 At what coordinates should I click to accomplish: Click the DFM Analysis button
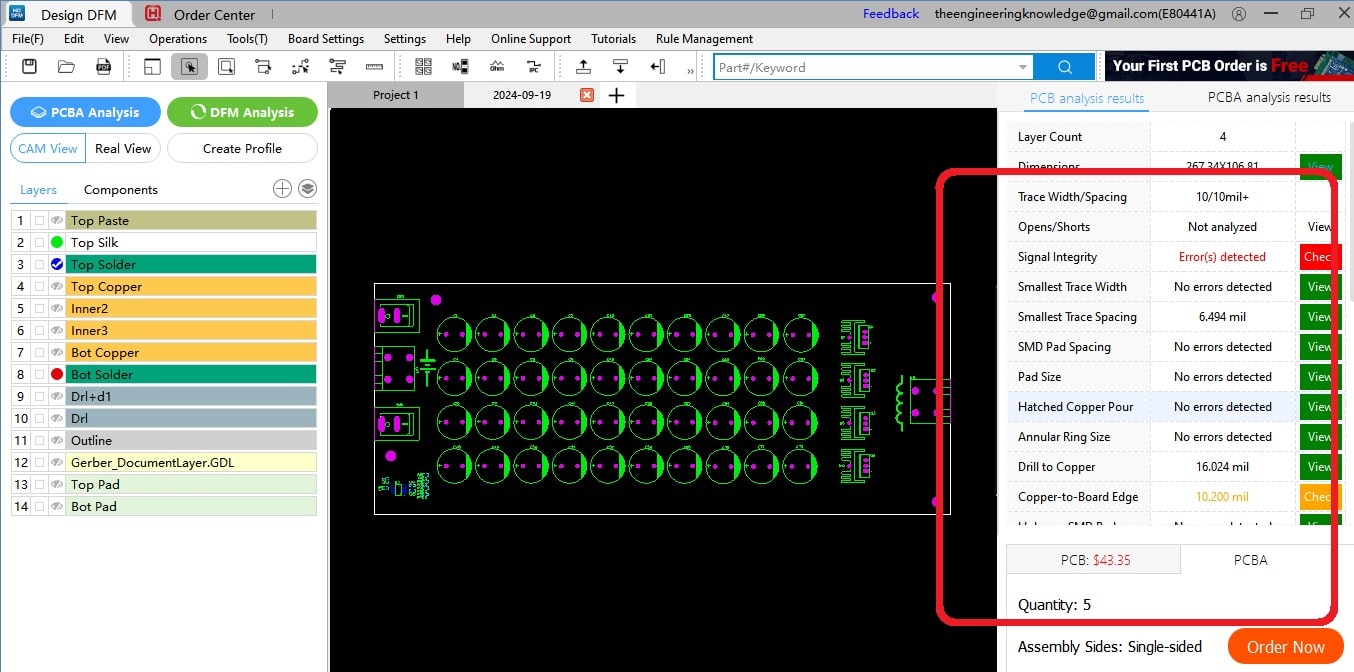(x=242, y=112)
